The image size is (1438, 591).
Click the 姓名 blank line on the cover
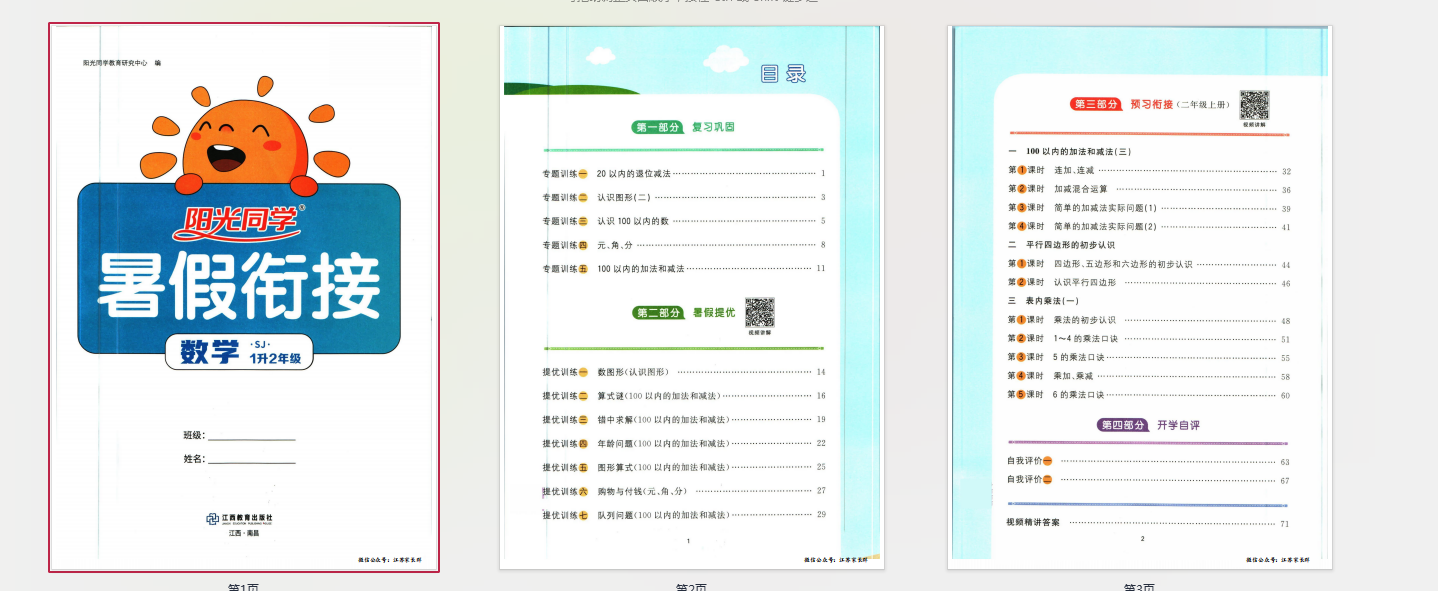[x=251, y=459]
